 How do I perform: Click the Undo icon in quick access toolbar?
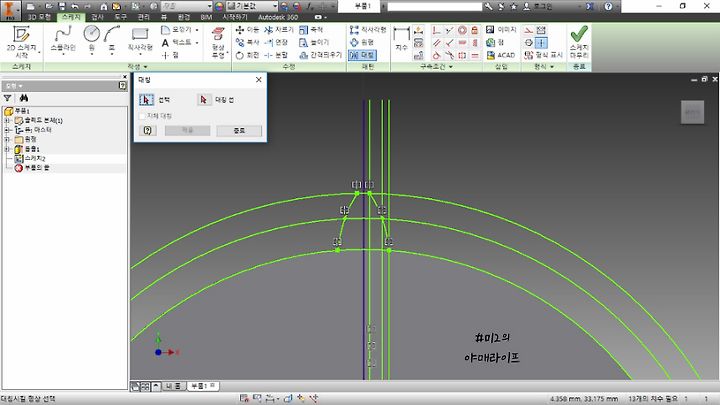(75, 6)
